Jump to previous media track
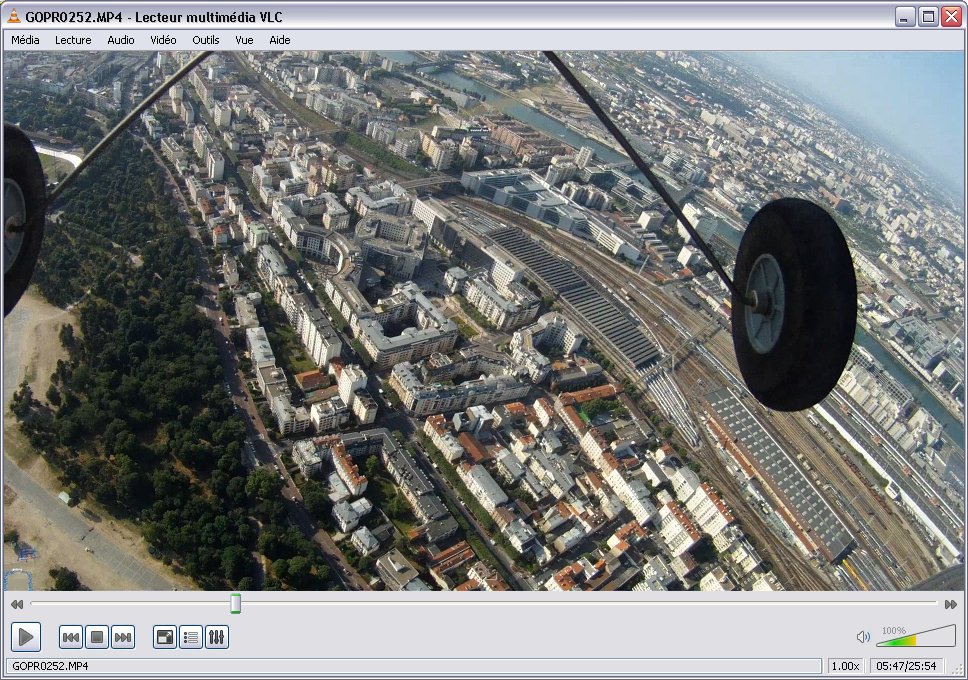Image resolution: width=968 pixels, height=680 pixels. click(70, 637)
